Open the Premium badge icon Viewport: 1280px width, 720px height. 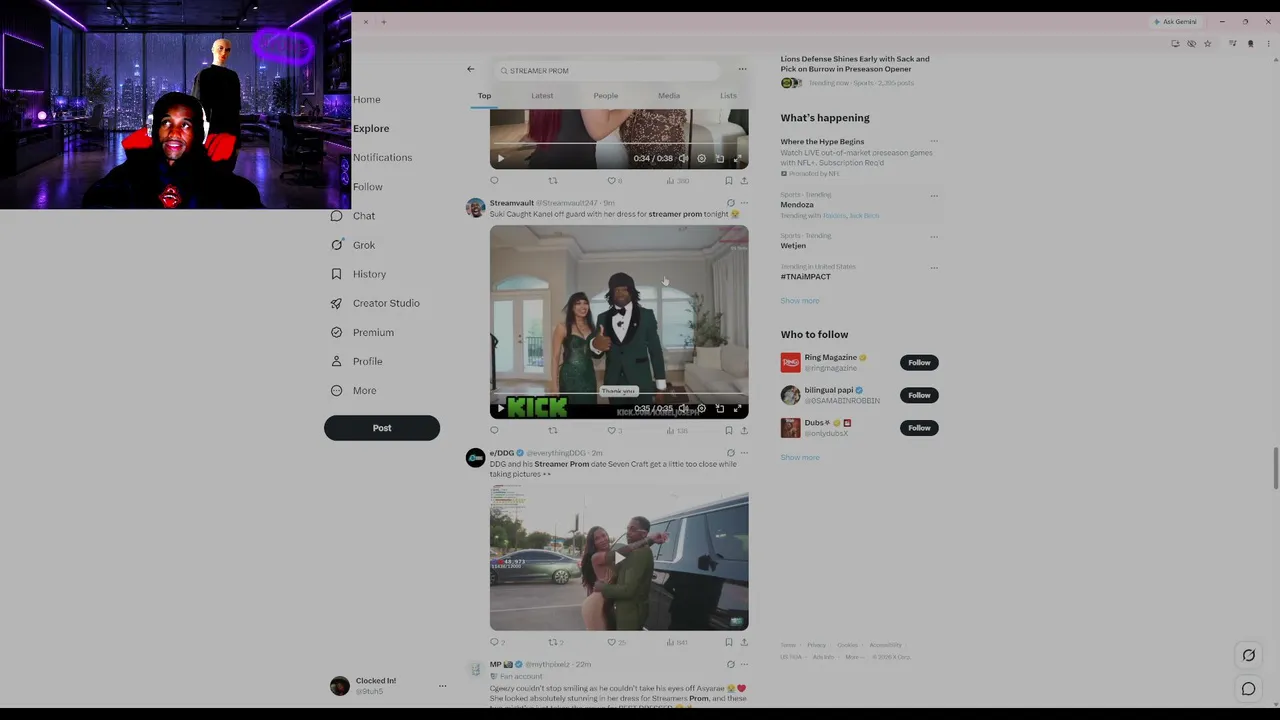pyautogui.click(x=336, y=332)
